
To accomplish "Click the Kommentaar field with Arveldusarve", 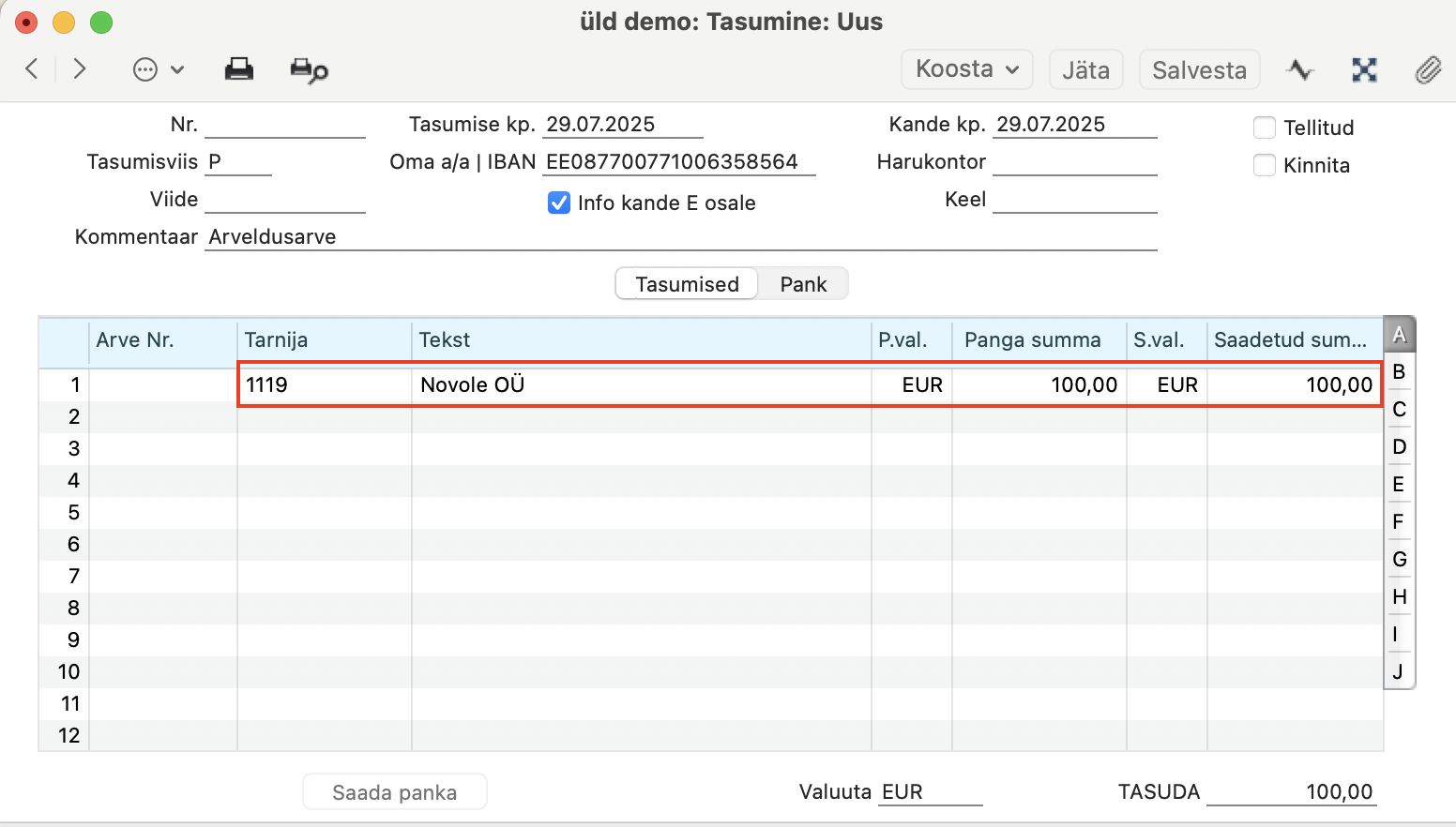I will click(681, 236).
